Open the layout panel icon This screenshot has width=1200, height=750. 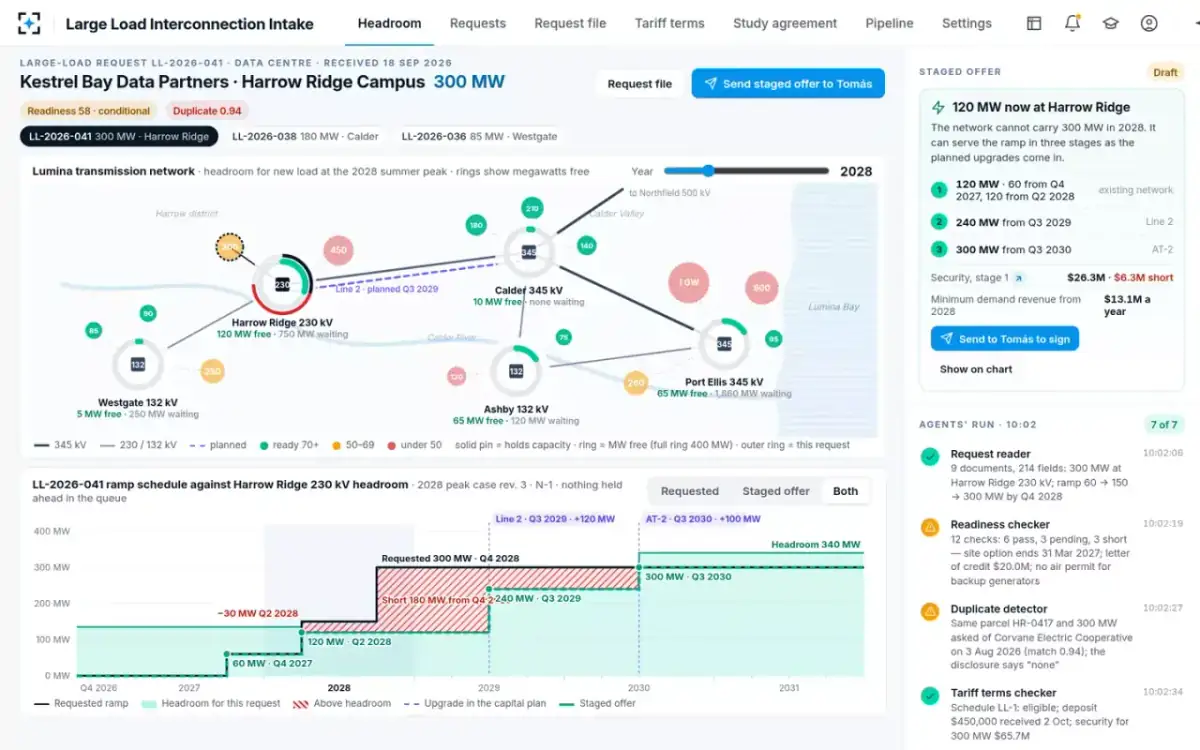[x=1034, y=23]
